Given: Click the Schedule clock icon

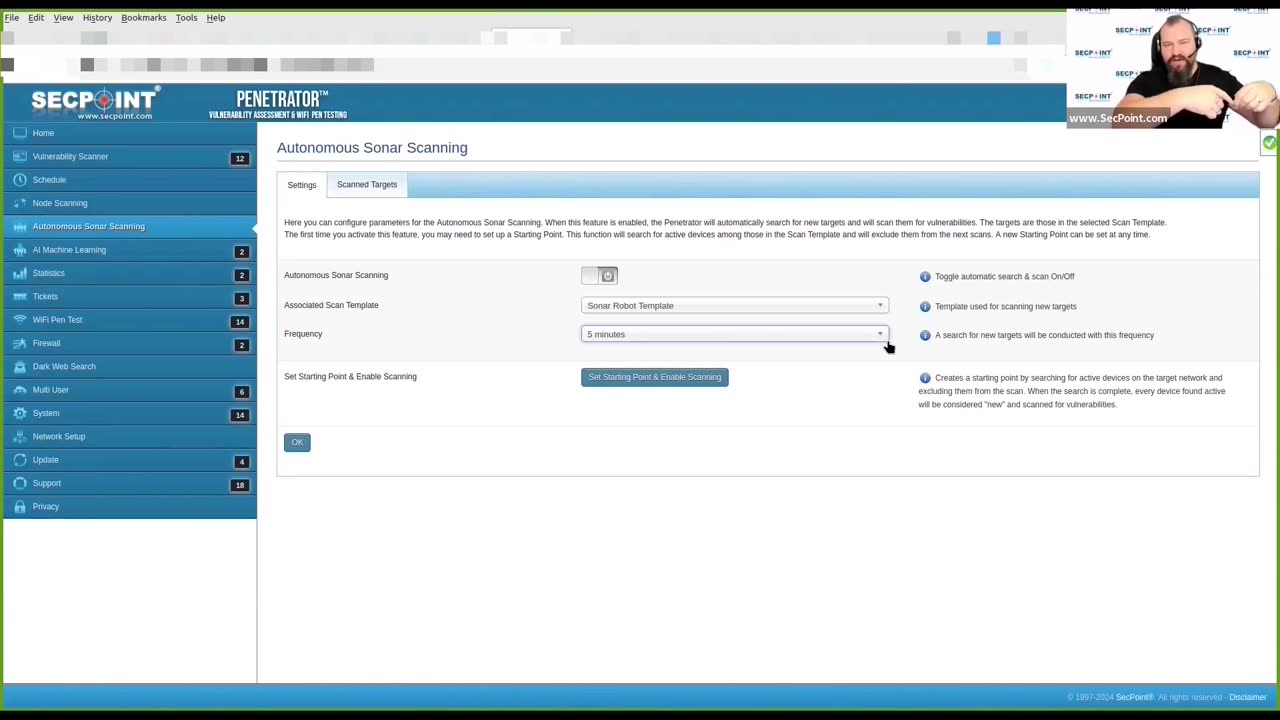Looking at the screenshot, I should pos(20,180).
